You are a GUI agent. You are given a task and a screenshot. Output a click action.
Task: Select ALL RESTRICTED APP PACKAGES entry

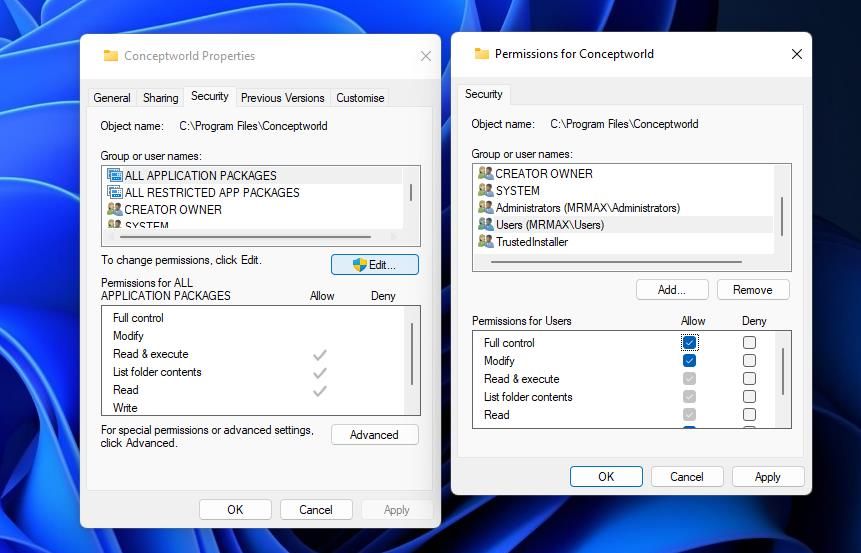(x=254, y=192)
